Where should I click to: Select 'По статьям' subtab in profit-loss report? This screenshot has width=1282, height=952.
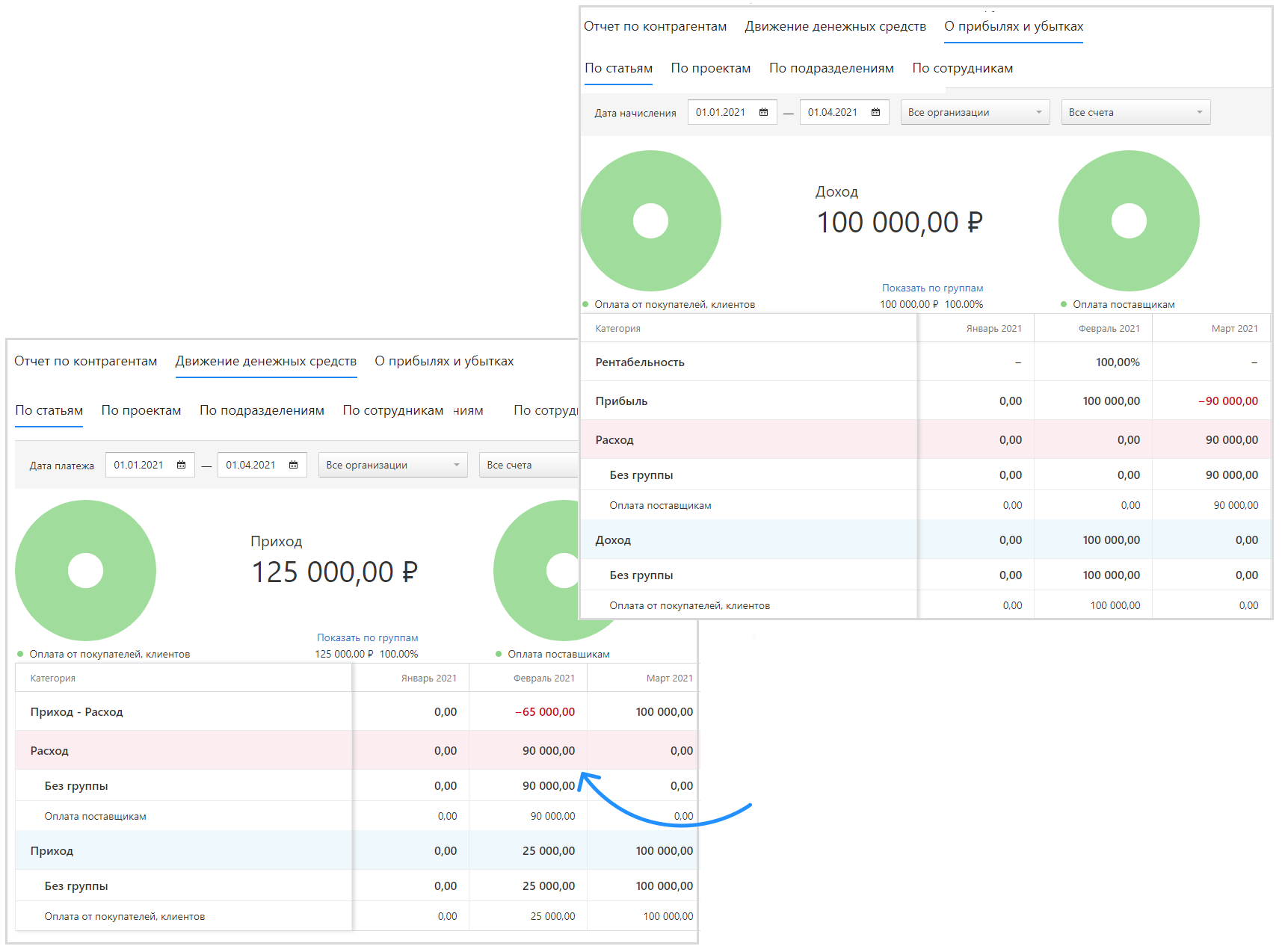pyautogui.click(x=618, y=68)
